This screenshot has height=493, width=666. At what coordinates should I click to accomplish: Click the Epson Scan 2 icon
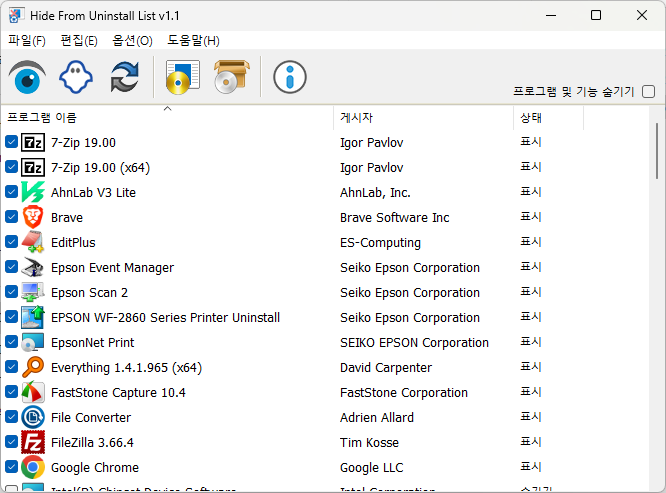[x=33, y=292]
